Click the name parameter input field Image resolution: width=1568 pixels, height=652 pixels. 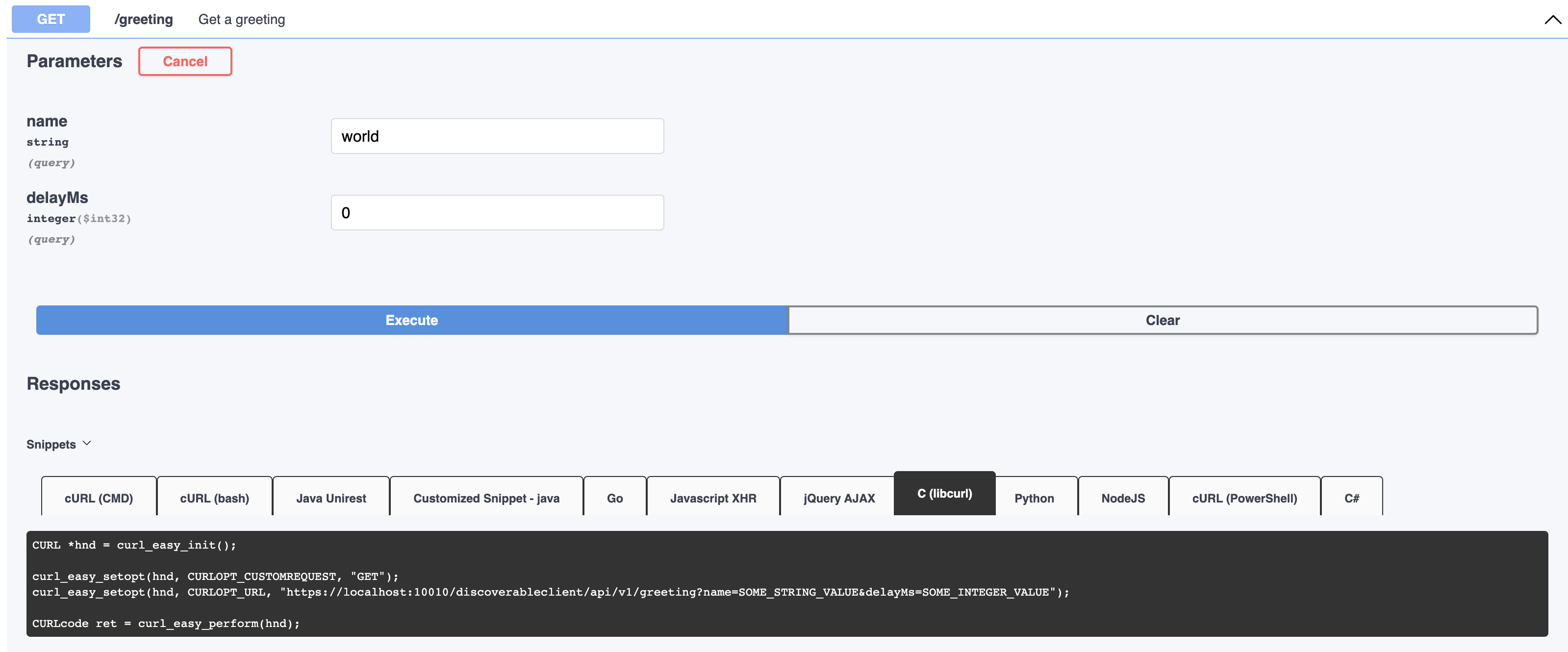pyautogui.click(x=497, y=136)
